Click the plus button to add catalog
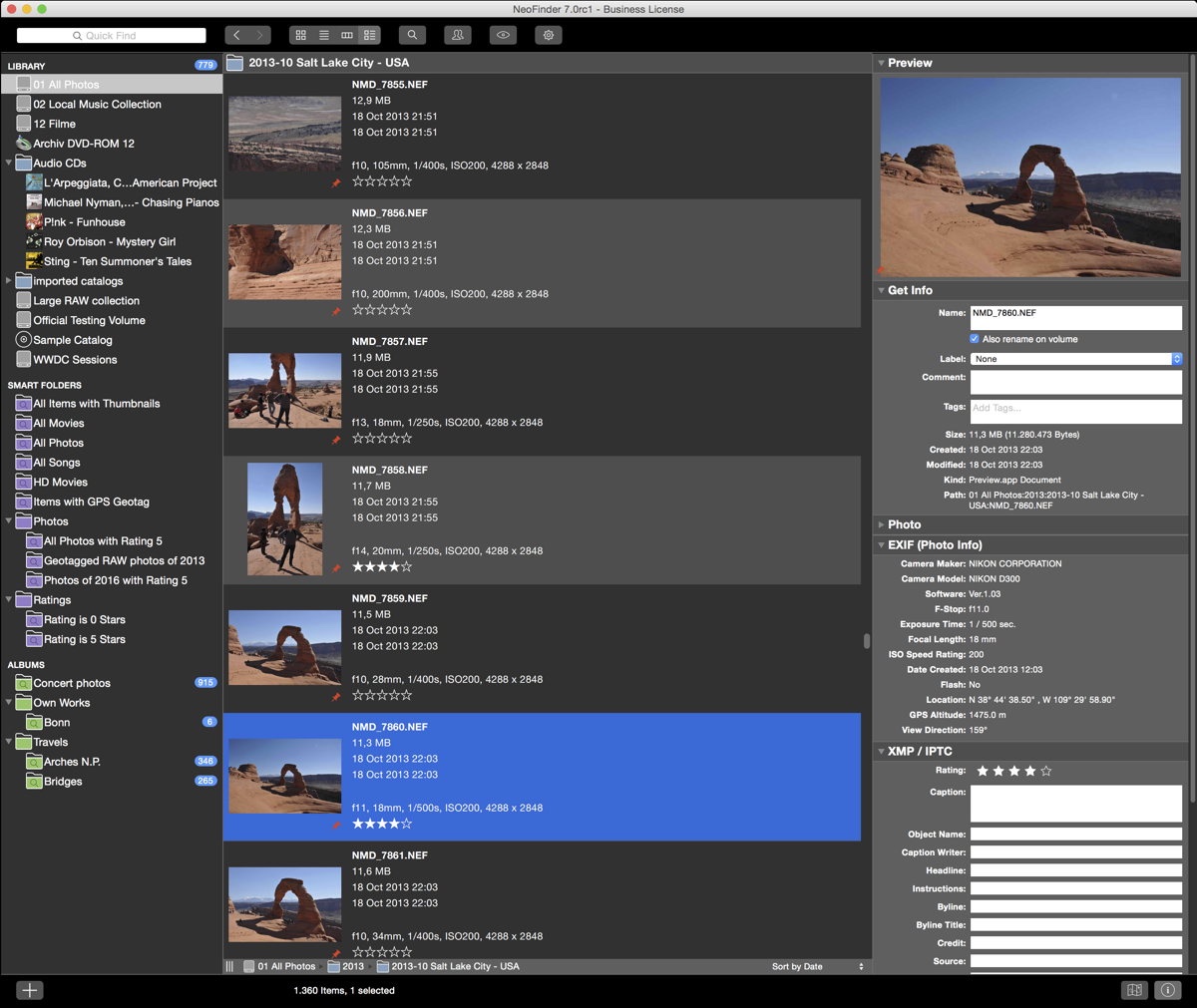 (x=30, y=990)
